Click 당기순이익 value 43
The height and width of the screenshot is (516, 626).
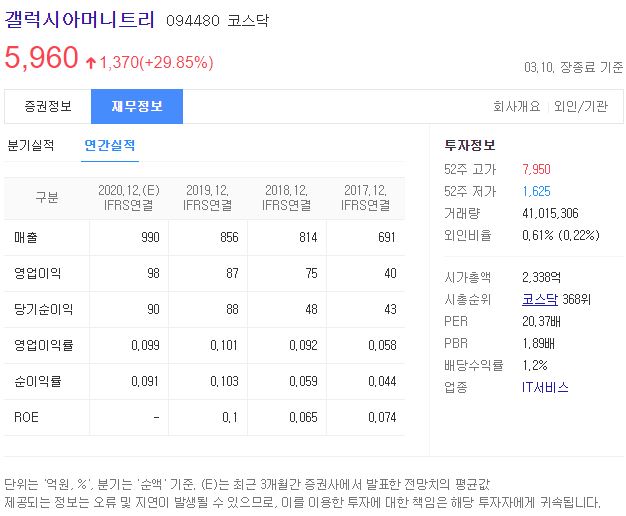pos(390,310)
